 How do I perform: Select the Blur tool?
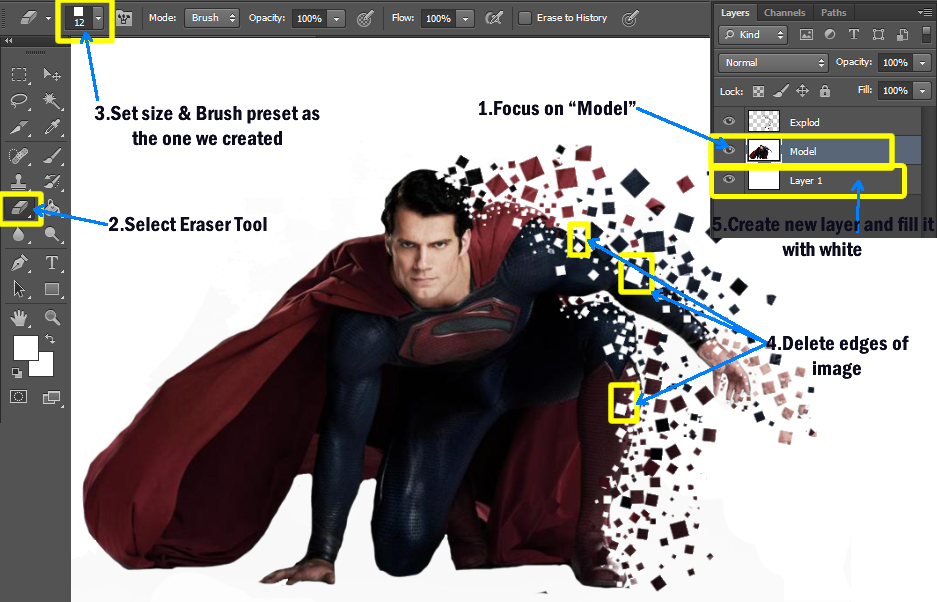(19, 234)
